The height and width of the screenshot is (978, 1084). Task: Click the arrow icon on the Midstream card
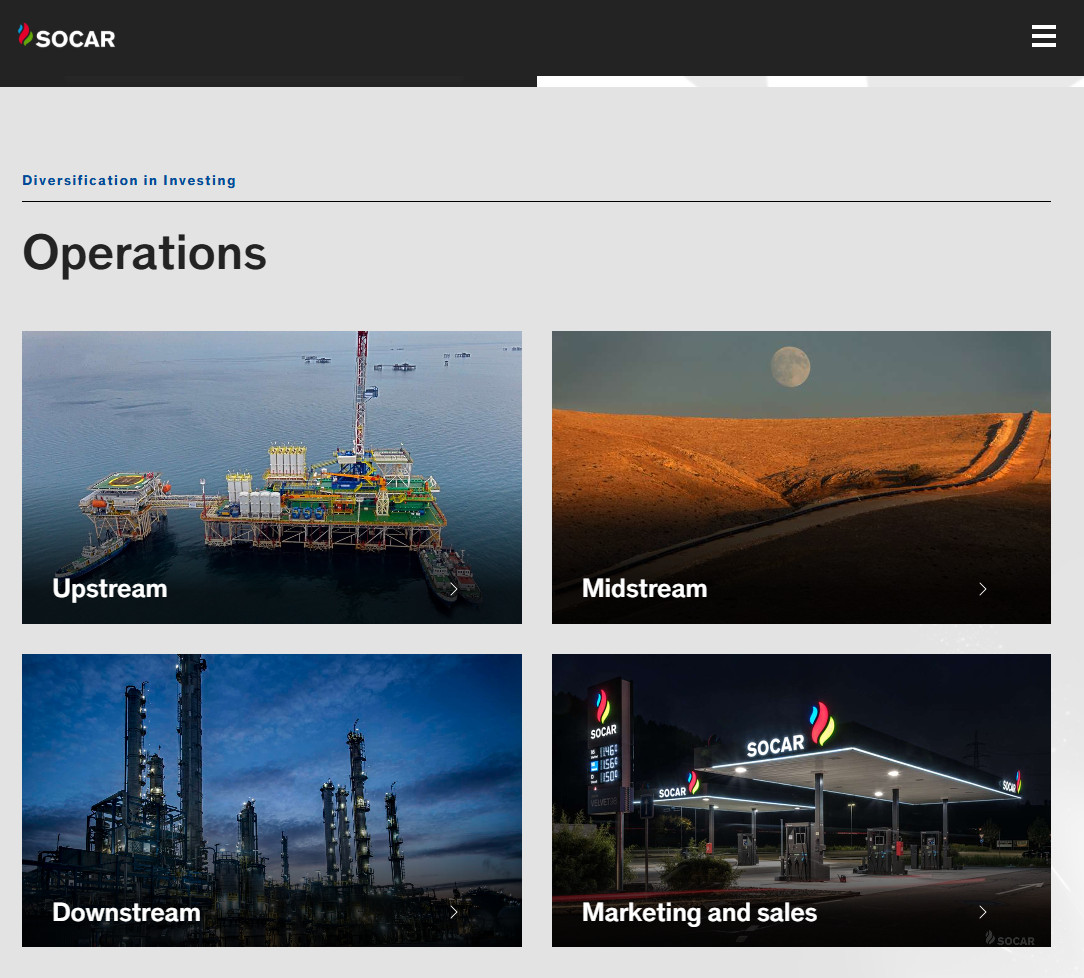pos(982,589)
